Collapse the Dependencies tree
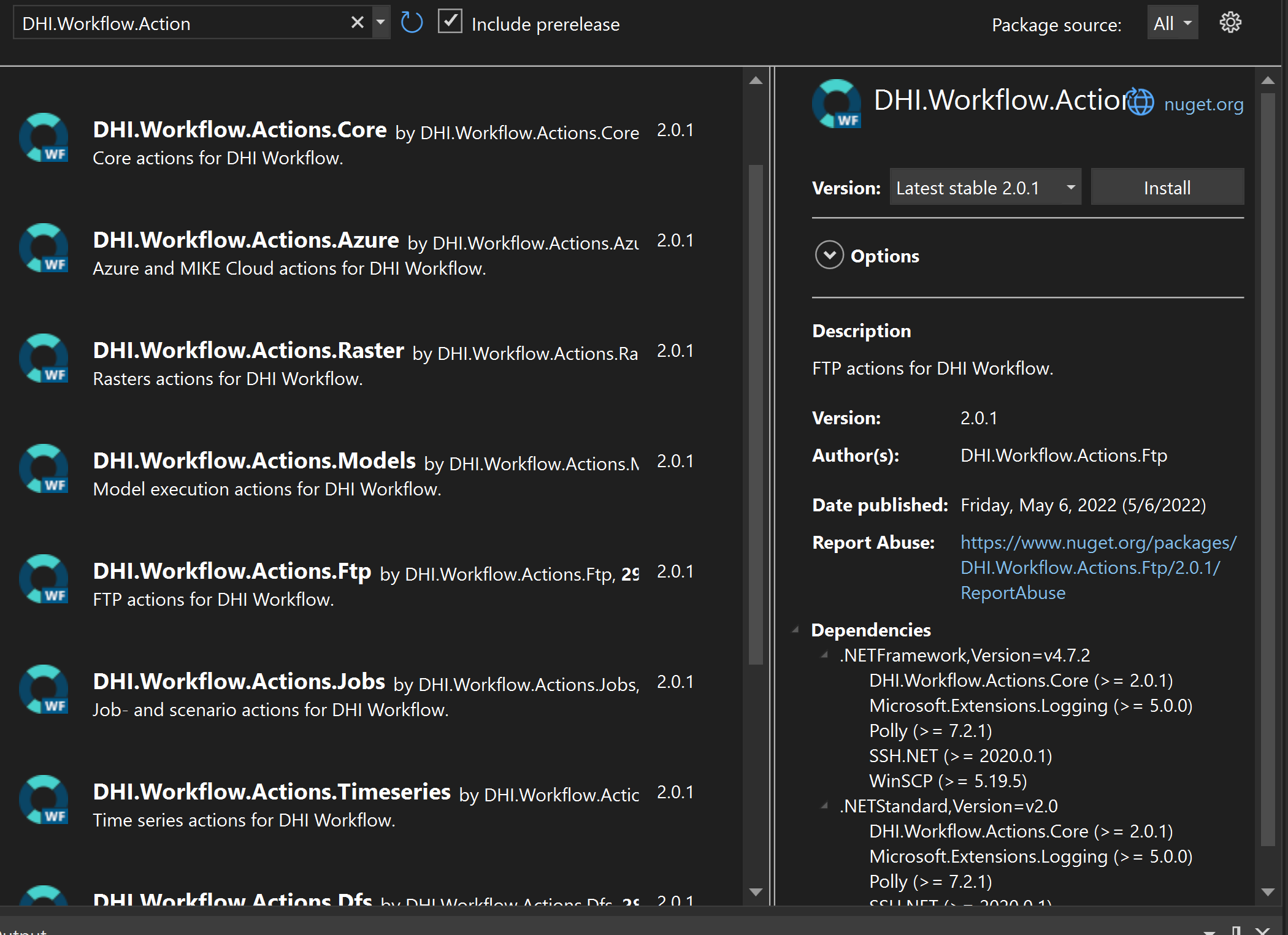The height and width of the screenshot is (935, 1288). coord(796,630)
